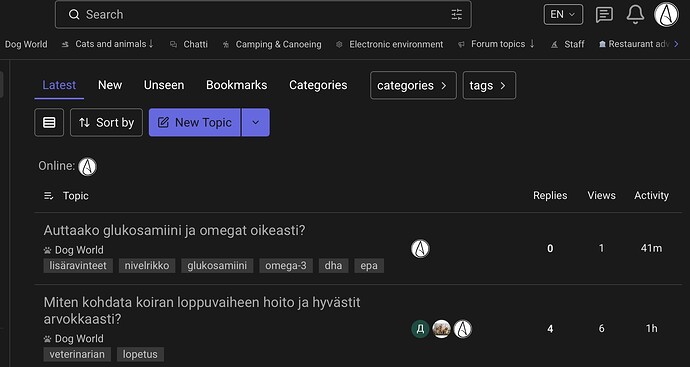Screen dimensions: 690x367
Task: Switch to New tab
Action: pyautogui.click(x=110, y=85)
